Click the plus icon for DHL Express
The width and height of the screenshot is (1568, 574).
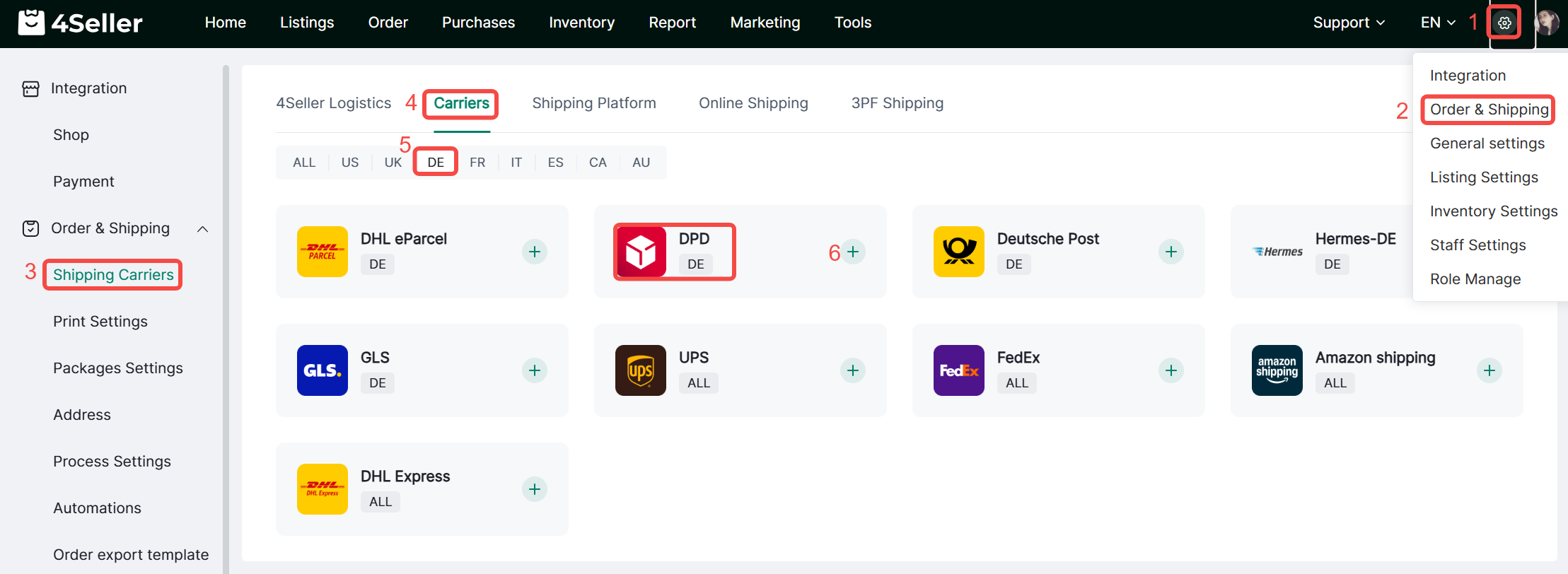click(x=535, y=489)
